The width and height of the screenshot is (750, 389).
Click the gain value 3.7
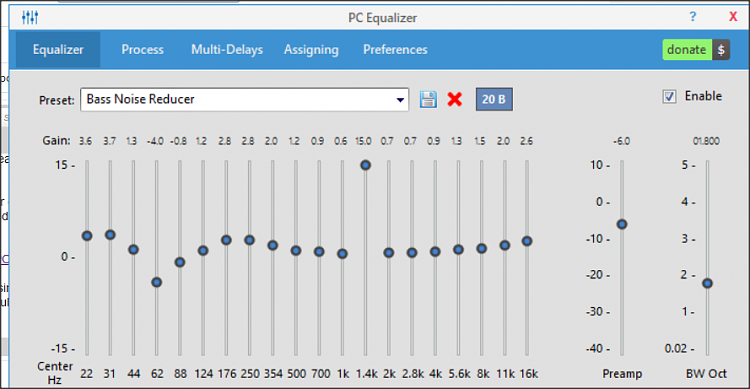[110, 141]
